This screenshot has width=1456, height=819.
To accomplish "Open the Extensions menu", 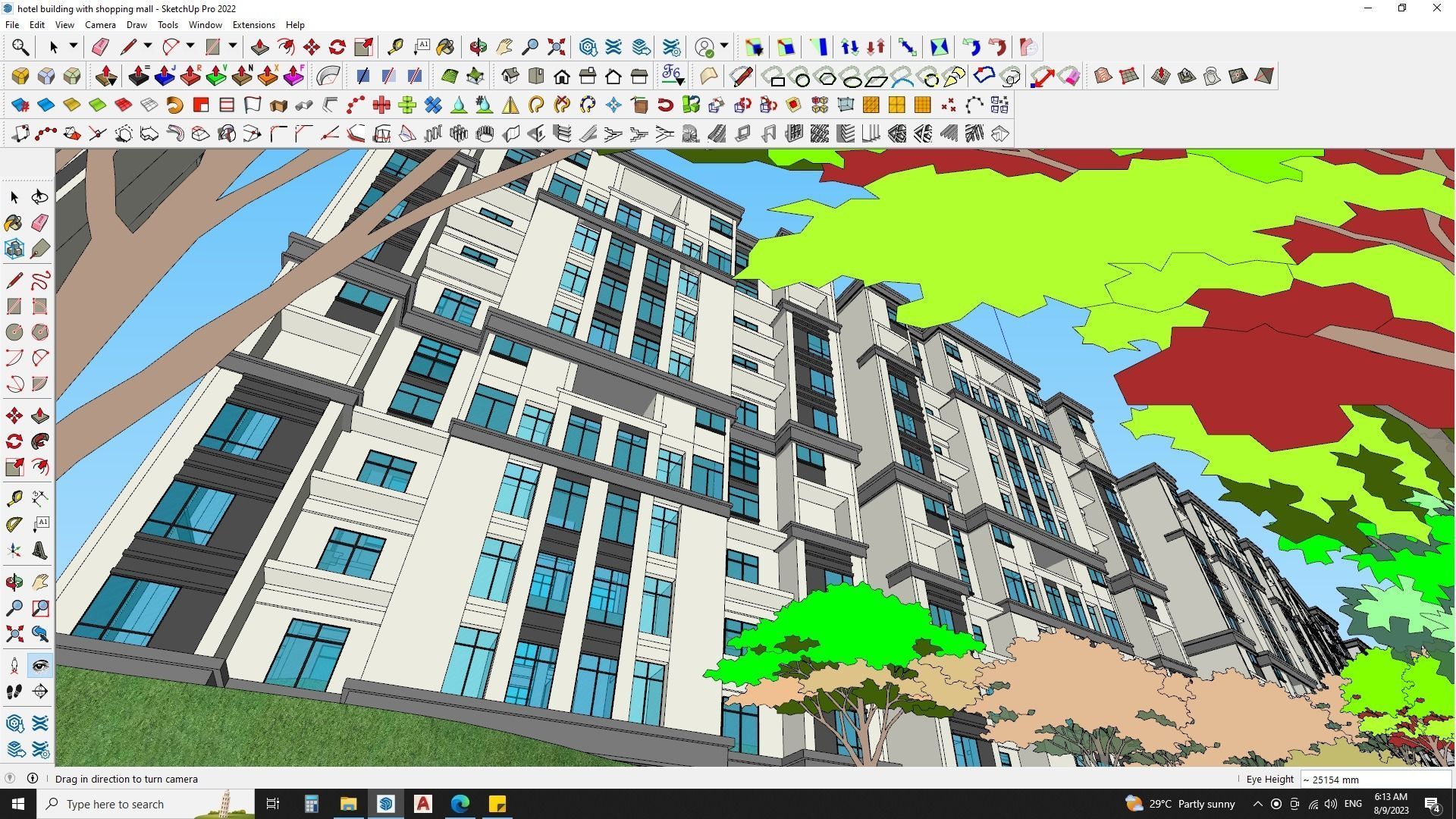I will point(253,25).
